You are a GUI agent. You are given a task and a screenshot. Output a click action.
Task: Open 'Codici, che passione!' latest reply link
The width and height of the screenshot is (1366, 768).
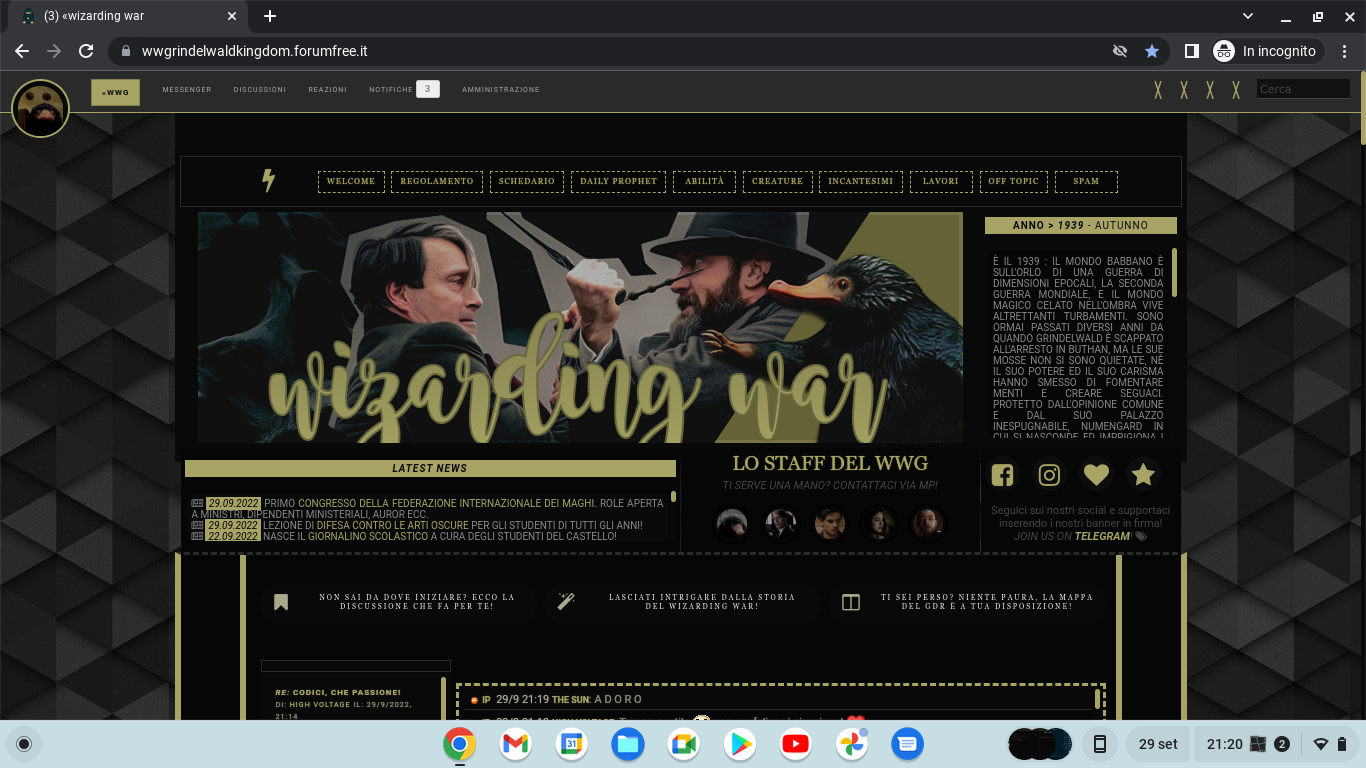coord(338,692)
